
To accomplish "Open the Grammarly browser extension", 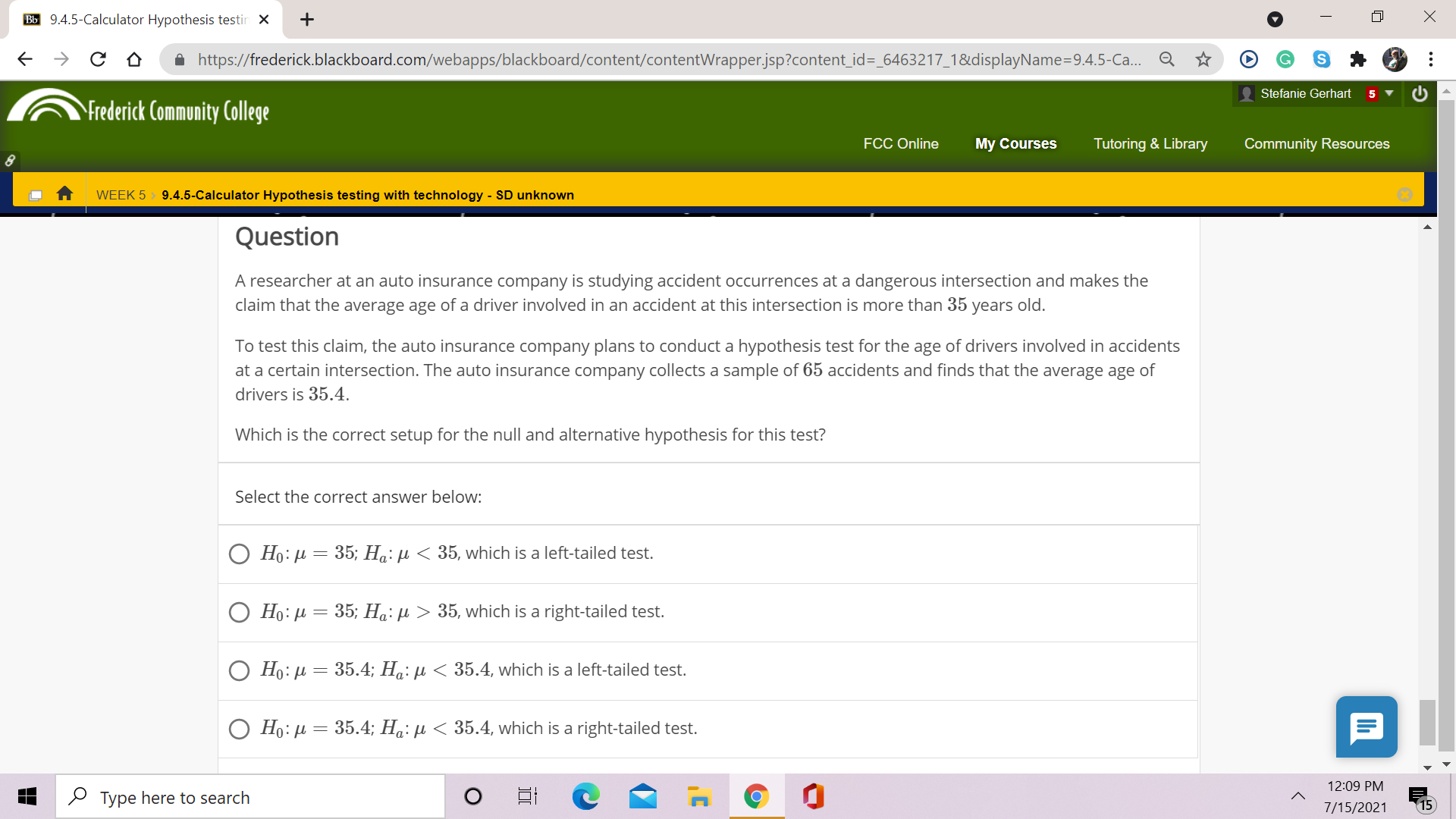I will 1285,59.
